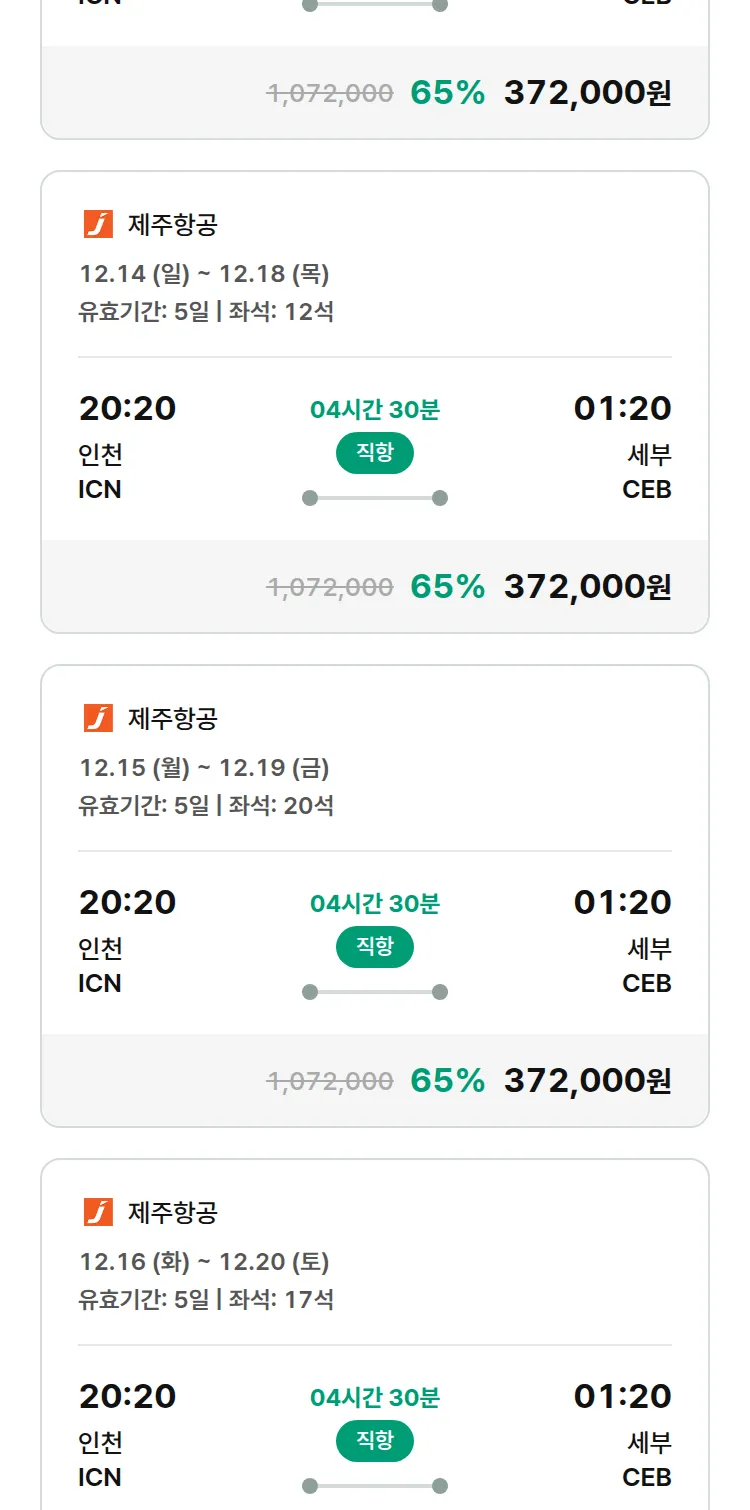Click the Jeju Air logo on the 12.15 flight

(x=98, y=718)
